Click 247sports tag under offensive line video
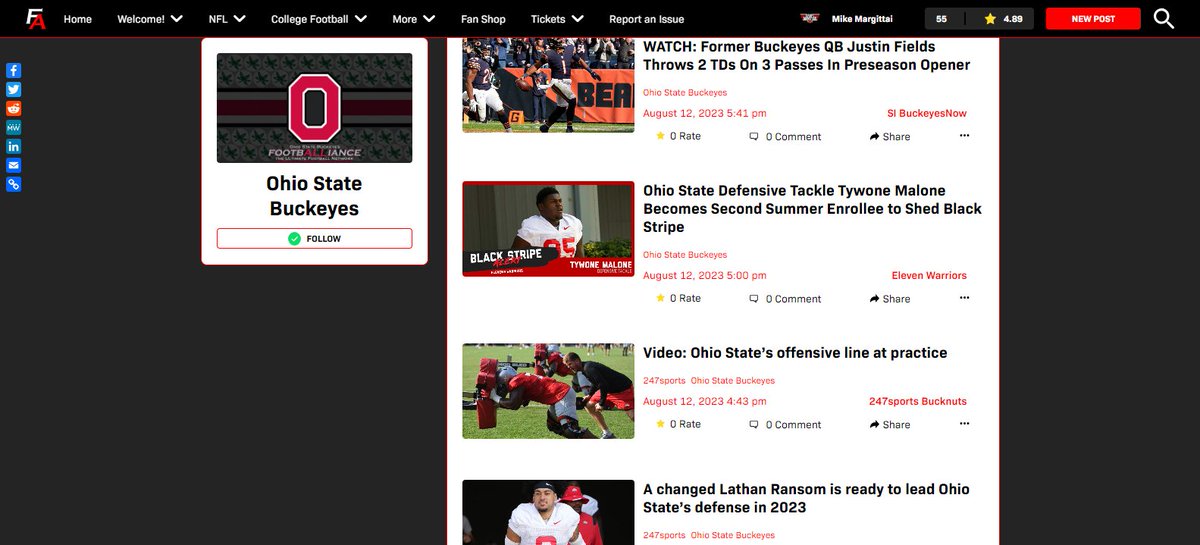The image size is (1200, 545). 664,381
